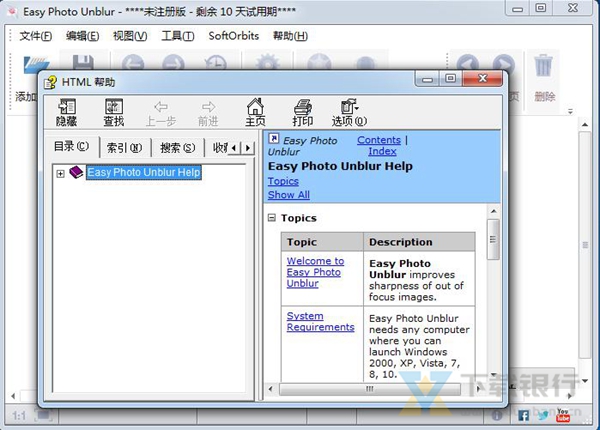Screen dimensions: 600x430
Task: Click the Easy Photo Unblur Help heading
Action: (x=340, y=166)
